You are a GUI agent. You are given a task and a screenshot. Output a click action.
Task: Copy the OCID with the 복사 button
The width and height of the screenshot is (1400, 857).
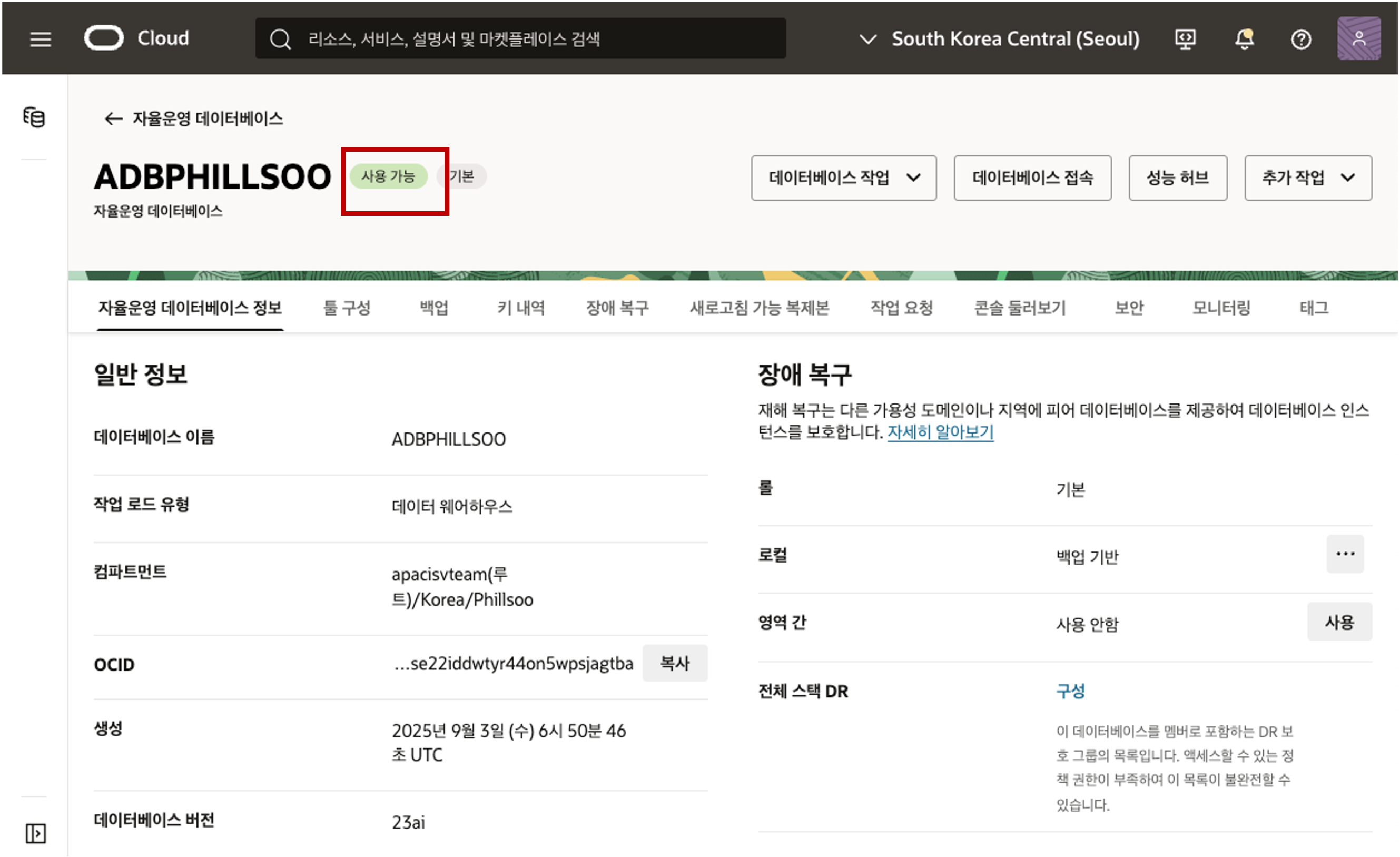[674, 663]
